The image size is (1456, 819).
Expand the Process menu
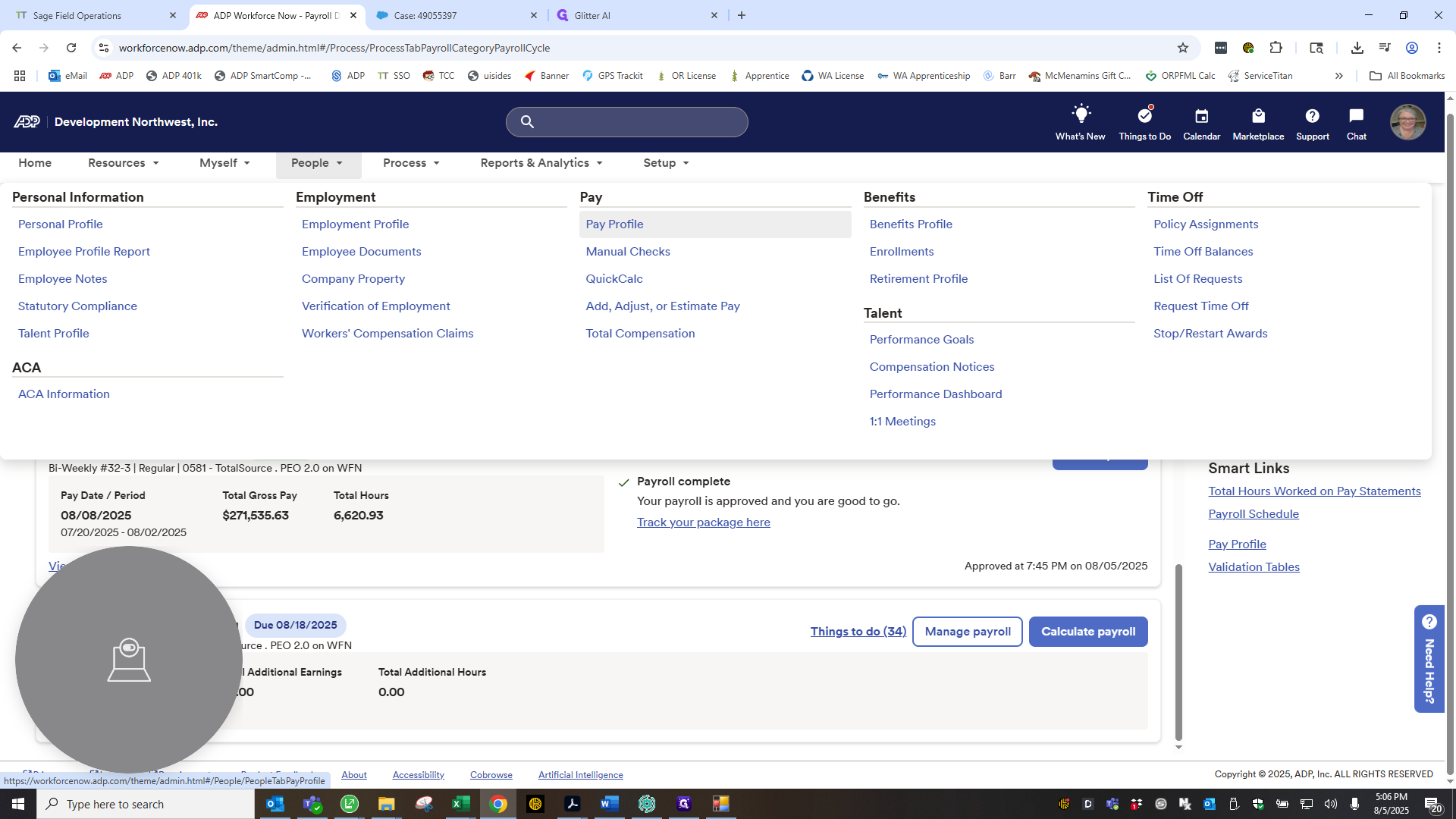410,163
